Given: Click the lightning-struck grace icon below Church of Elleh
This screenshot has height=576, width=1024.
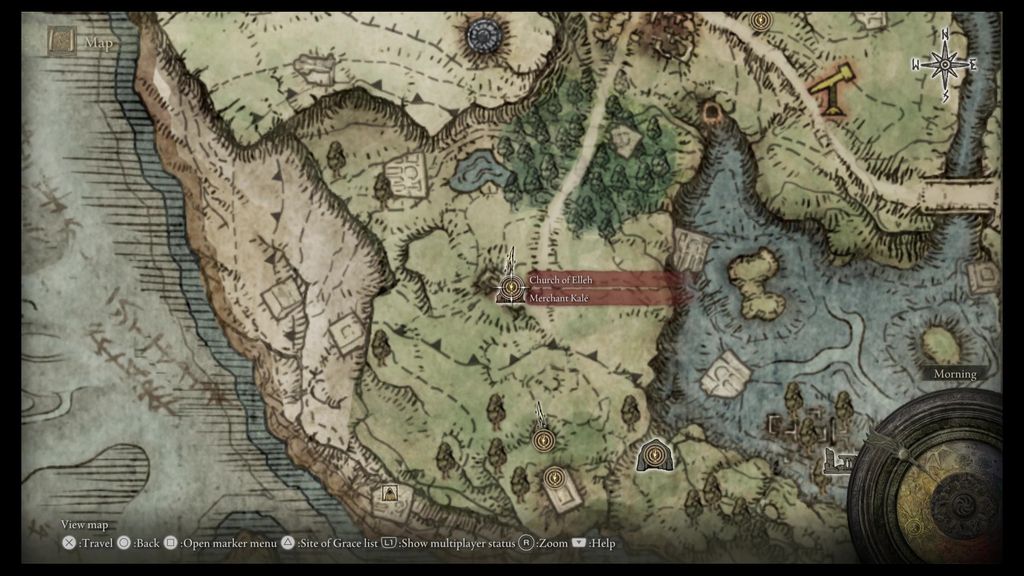Looking at the screenshot, I should pos(543,441).
